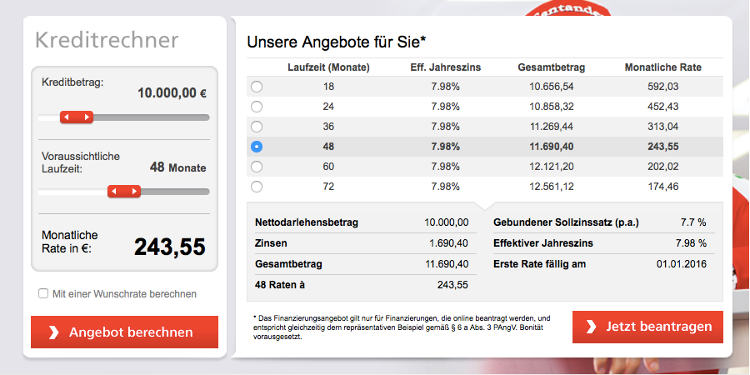Enable Mit einer Wunschrate berechnen checkbox
The height and width of the screenshot is (375, 750).
coord(43,294)
